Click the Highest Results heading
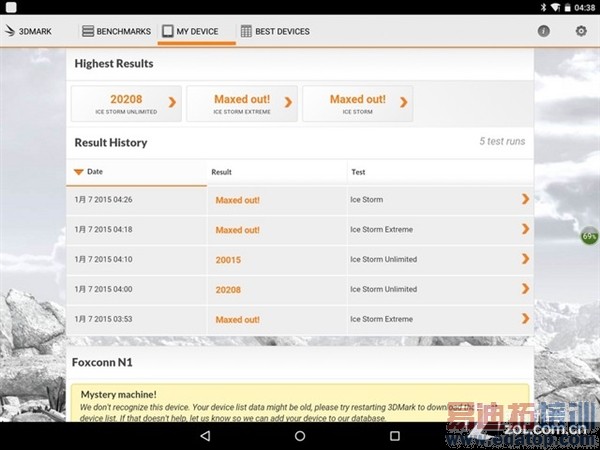 point(114,64)
